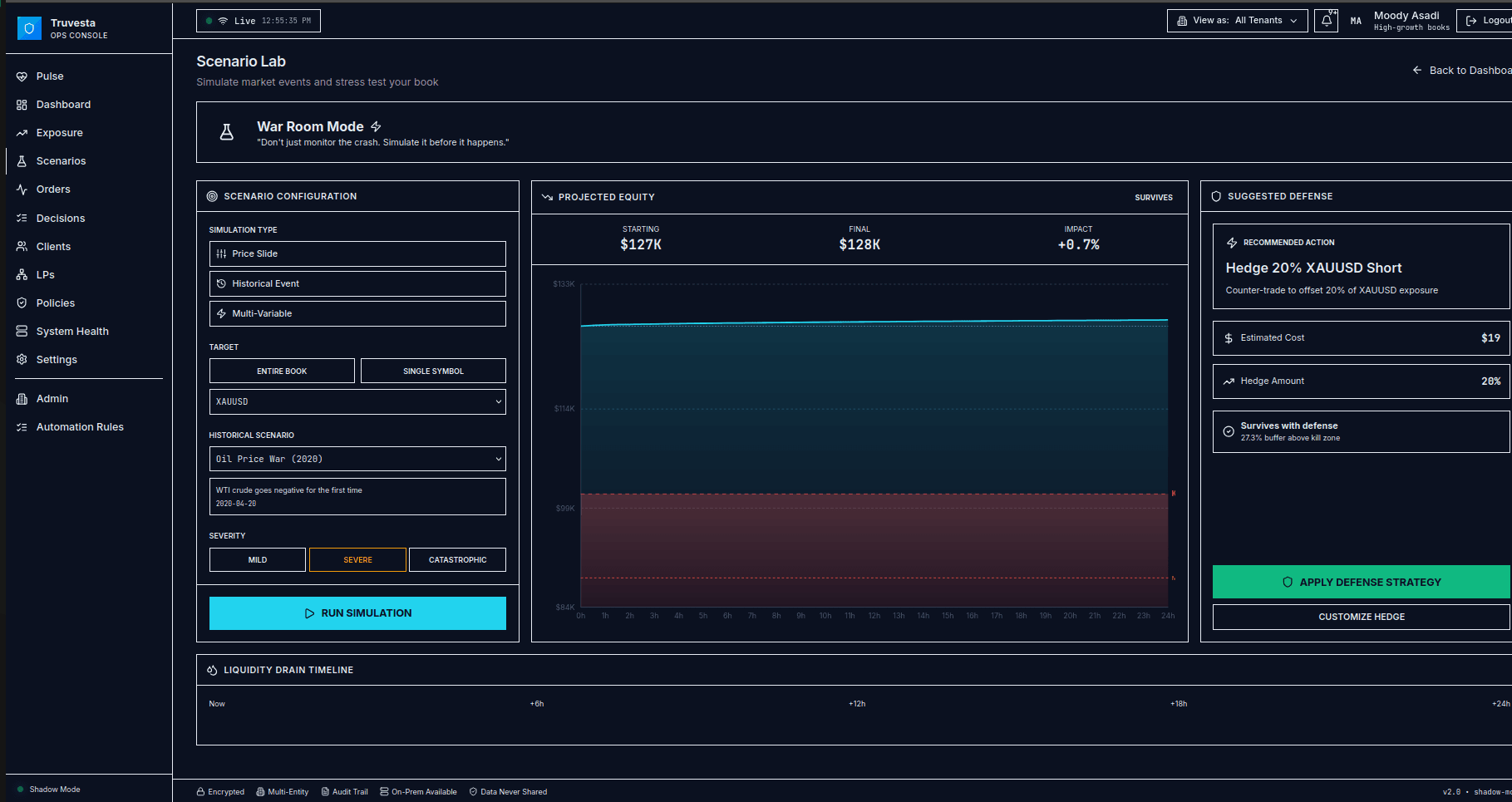Click the Truvesta shield logo
The height and width of the screenshot is (802, 1512).
click(29, 29)
